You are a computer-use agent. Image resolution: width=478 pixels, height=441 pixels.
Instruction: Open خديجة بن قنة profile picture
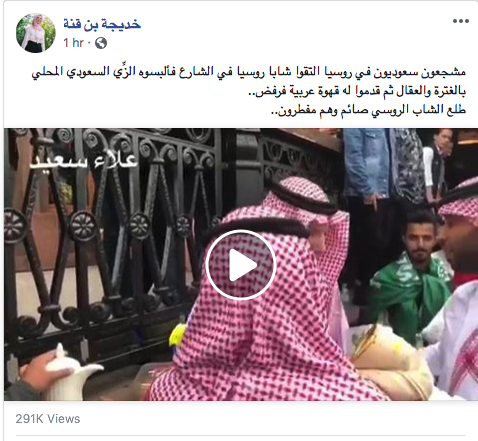[36, 33]
